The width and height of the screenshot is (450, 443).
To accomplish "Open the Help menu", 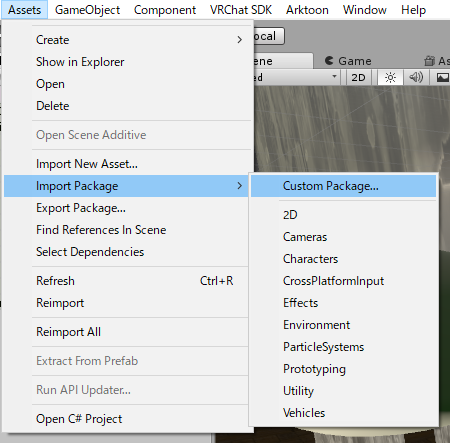I will [x=413, y=10].
